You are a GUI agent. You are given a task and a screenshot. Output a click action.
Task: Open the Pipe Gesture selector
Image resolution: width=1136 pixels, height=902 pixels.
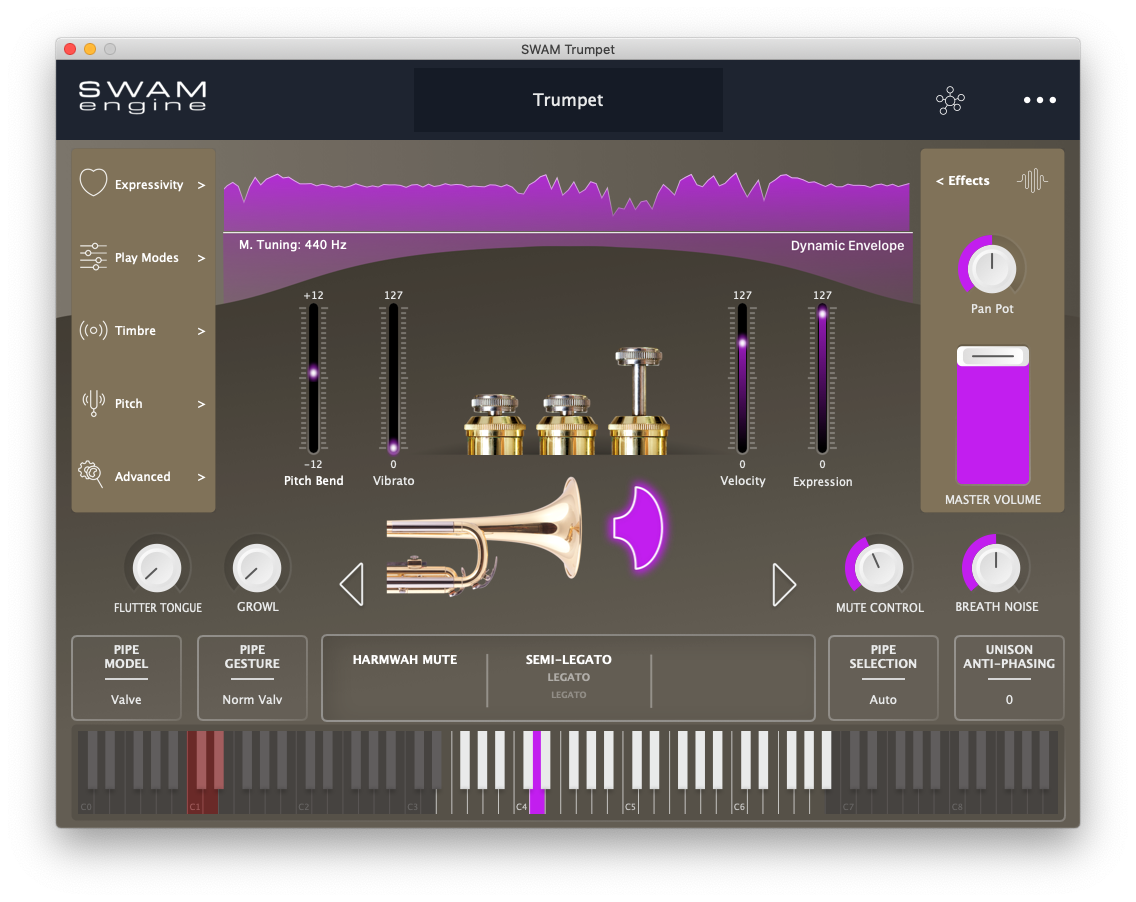(x=252, y=677)
